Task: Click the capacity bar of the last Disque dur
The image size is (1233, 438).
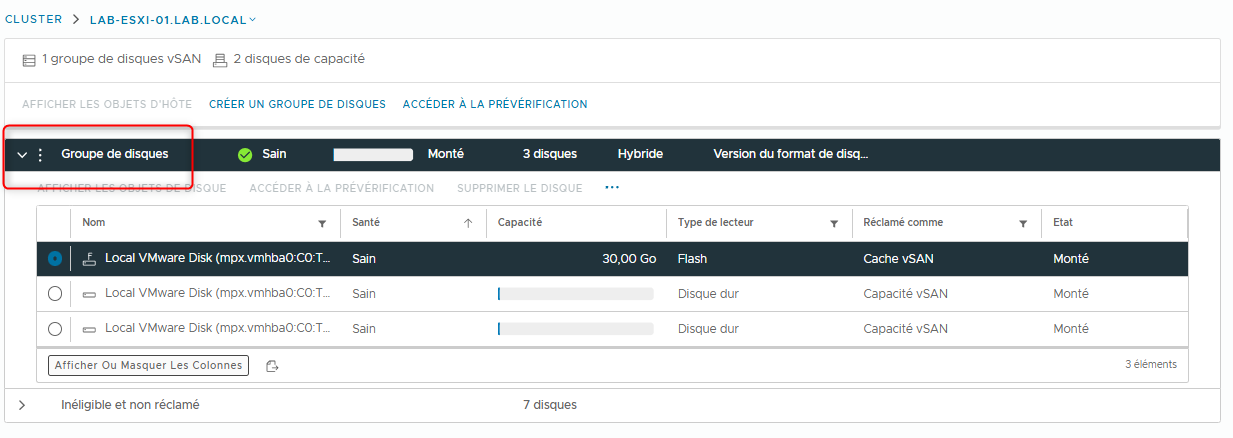Action: pos(575,329)
